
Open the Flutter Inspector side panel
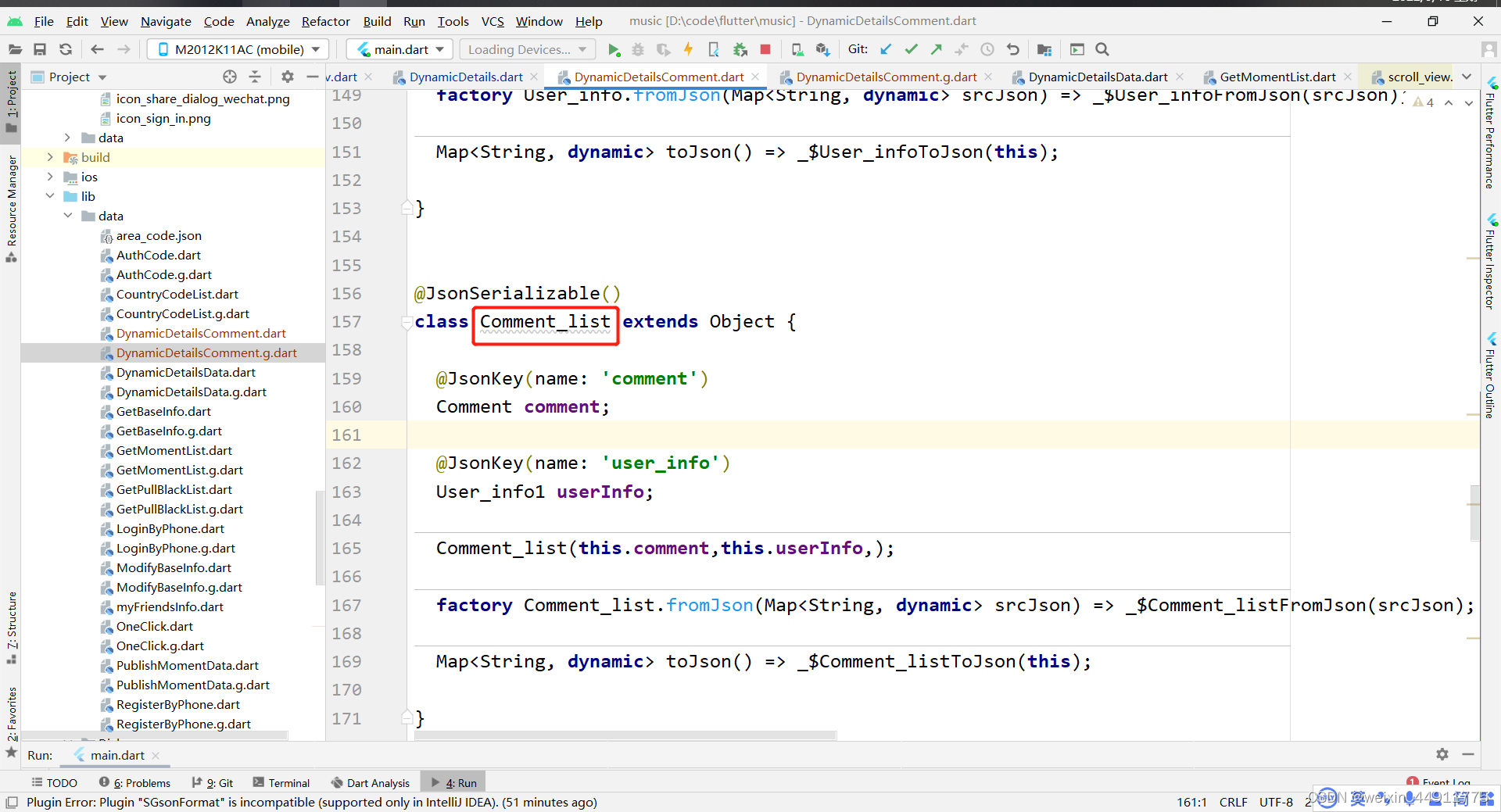(1491, 262)
